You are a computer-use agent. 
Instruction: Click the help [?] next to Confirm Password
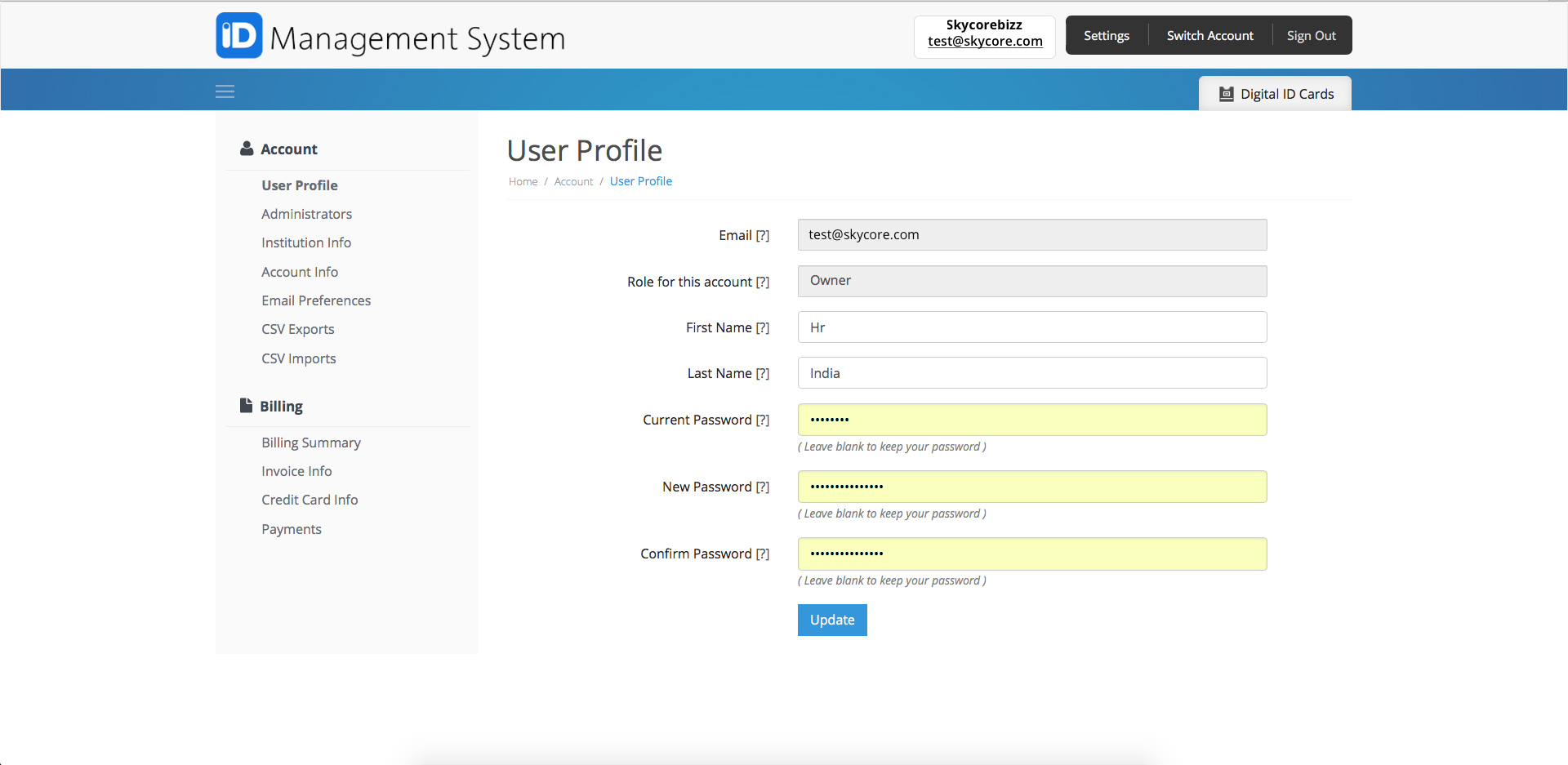click(x=763, y=554)
